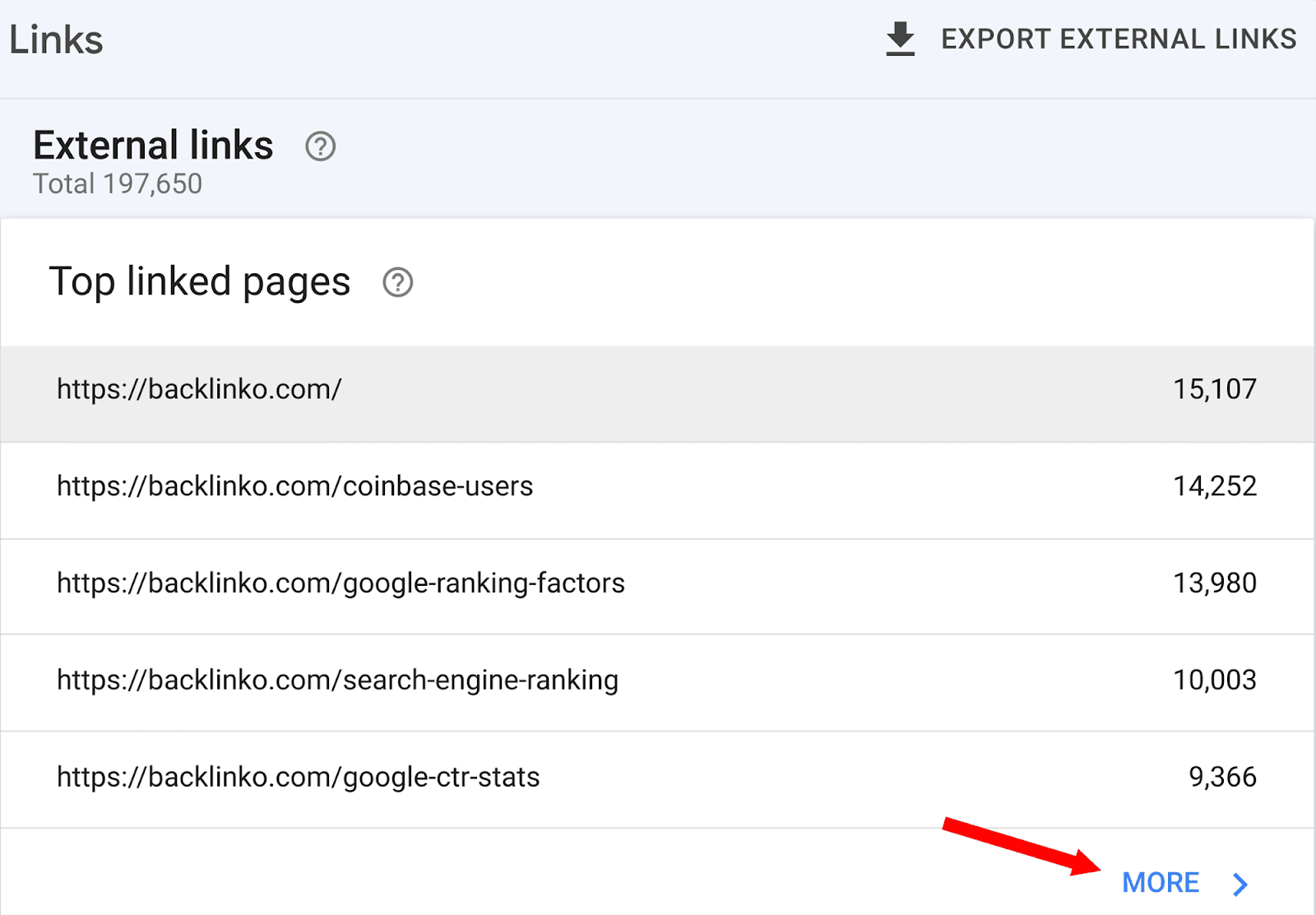The width and height of the screenshot is (1316, 915).
Task: Select the Links page heading icon area
Action: point(54,38)
